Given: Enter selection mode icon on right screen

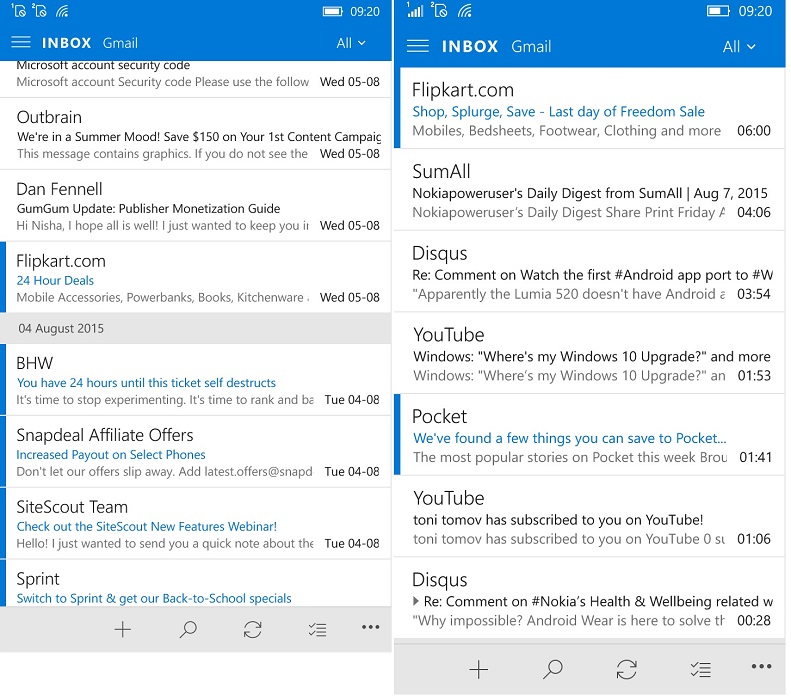Looking at the screenshot, I should pyautogui.click(x=701, y=670).
